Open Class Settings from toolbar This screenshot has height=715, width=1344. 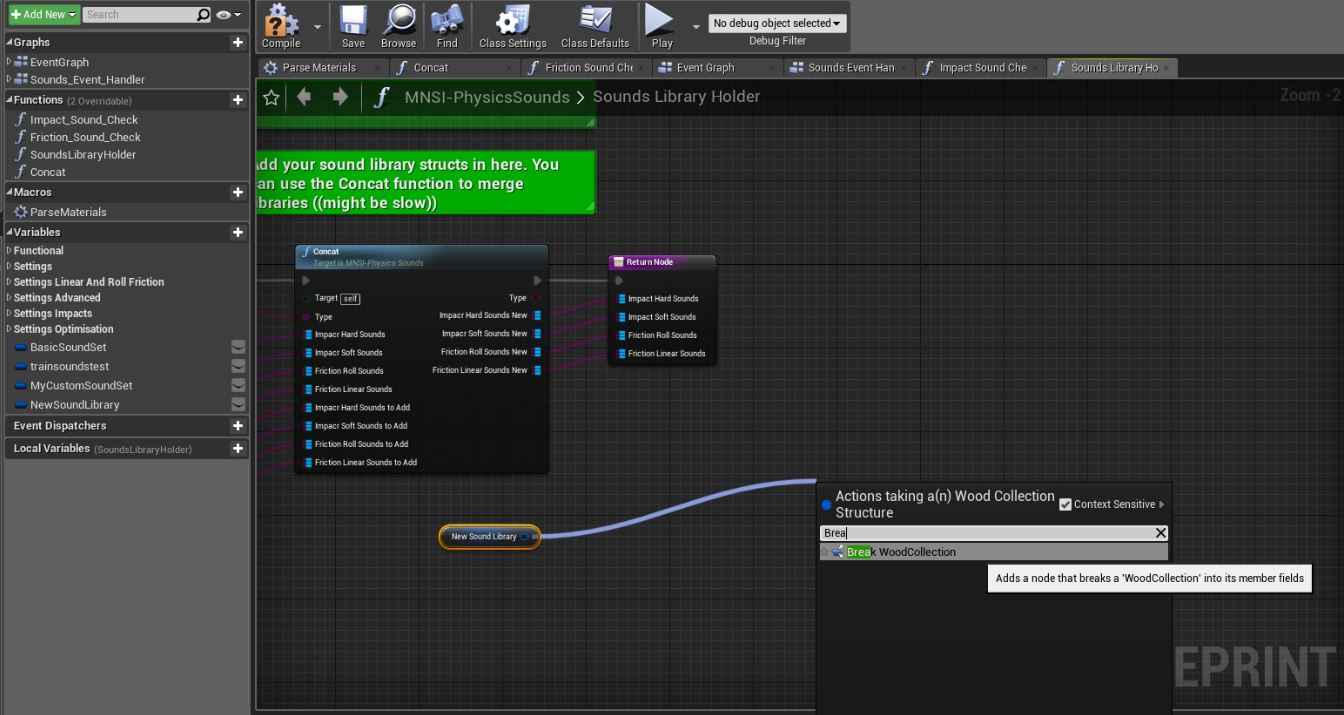pos(512,22)
